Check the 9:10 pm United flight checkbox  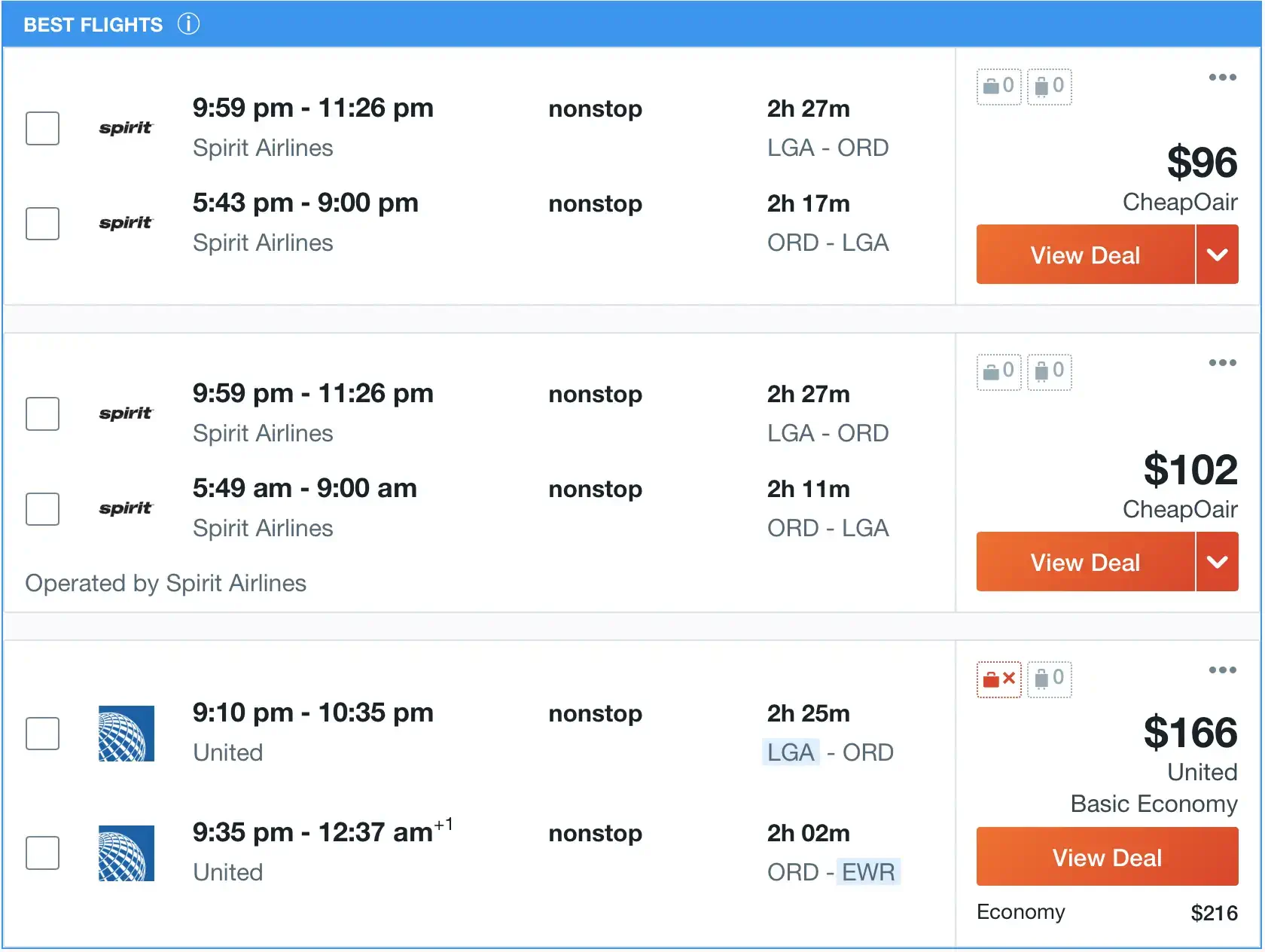[x=43, y=733]
